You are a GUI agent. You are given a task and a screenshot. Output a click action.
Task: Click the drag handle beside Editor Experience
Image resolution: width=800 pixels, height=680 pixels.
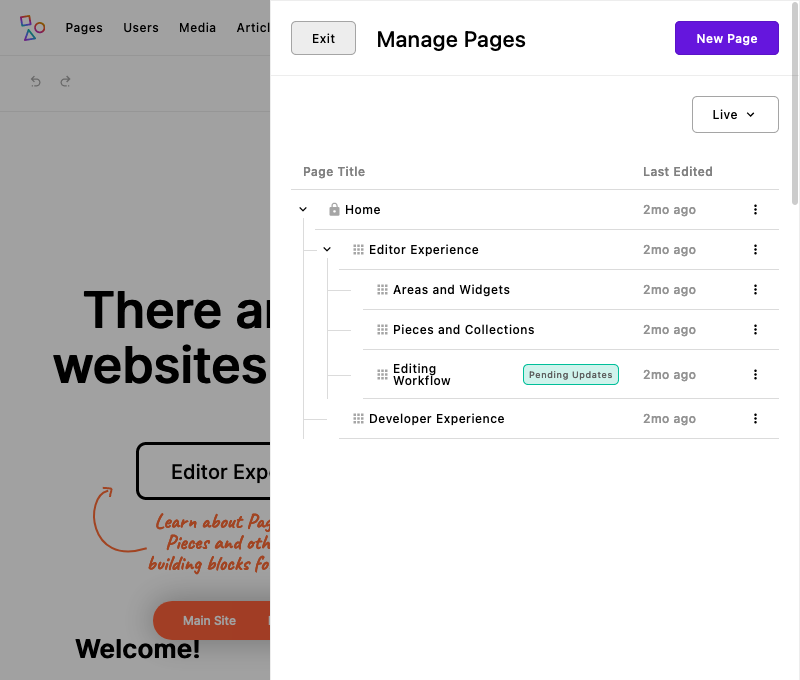[358, 249]
